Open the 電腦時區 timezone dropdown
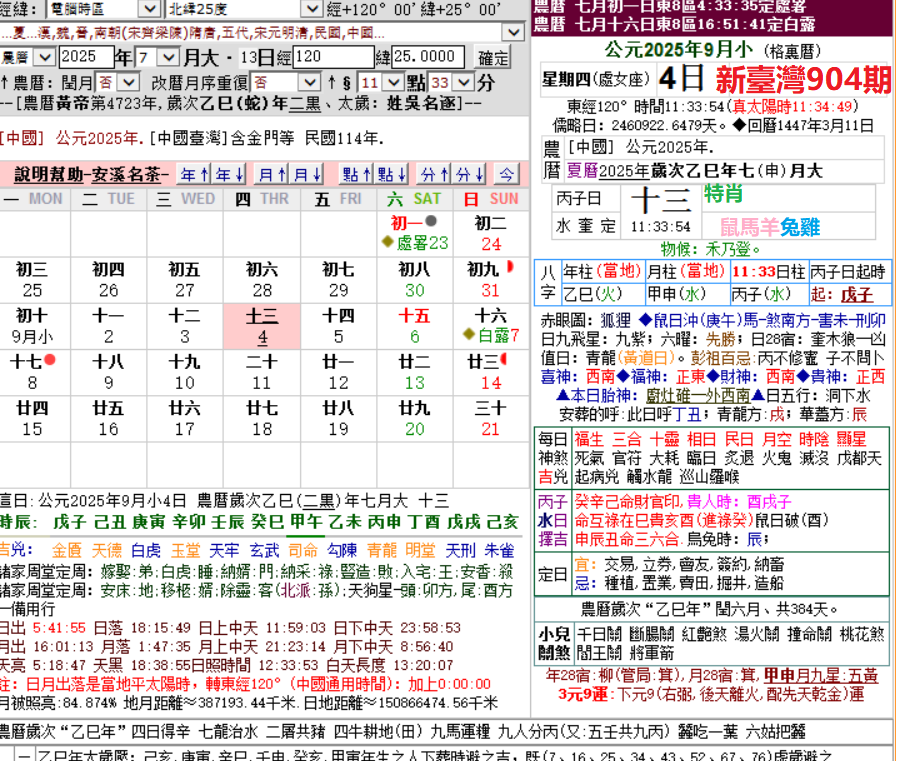901x761 pixels. (148, 9)
